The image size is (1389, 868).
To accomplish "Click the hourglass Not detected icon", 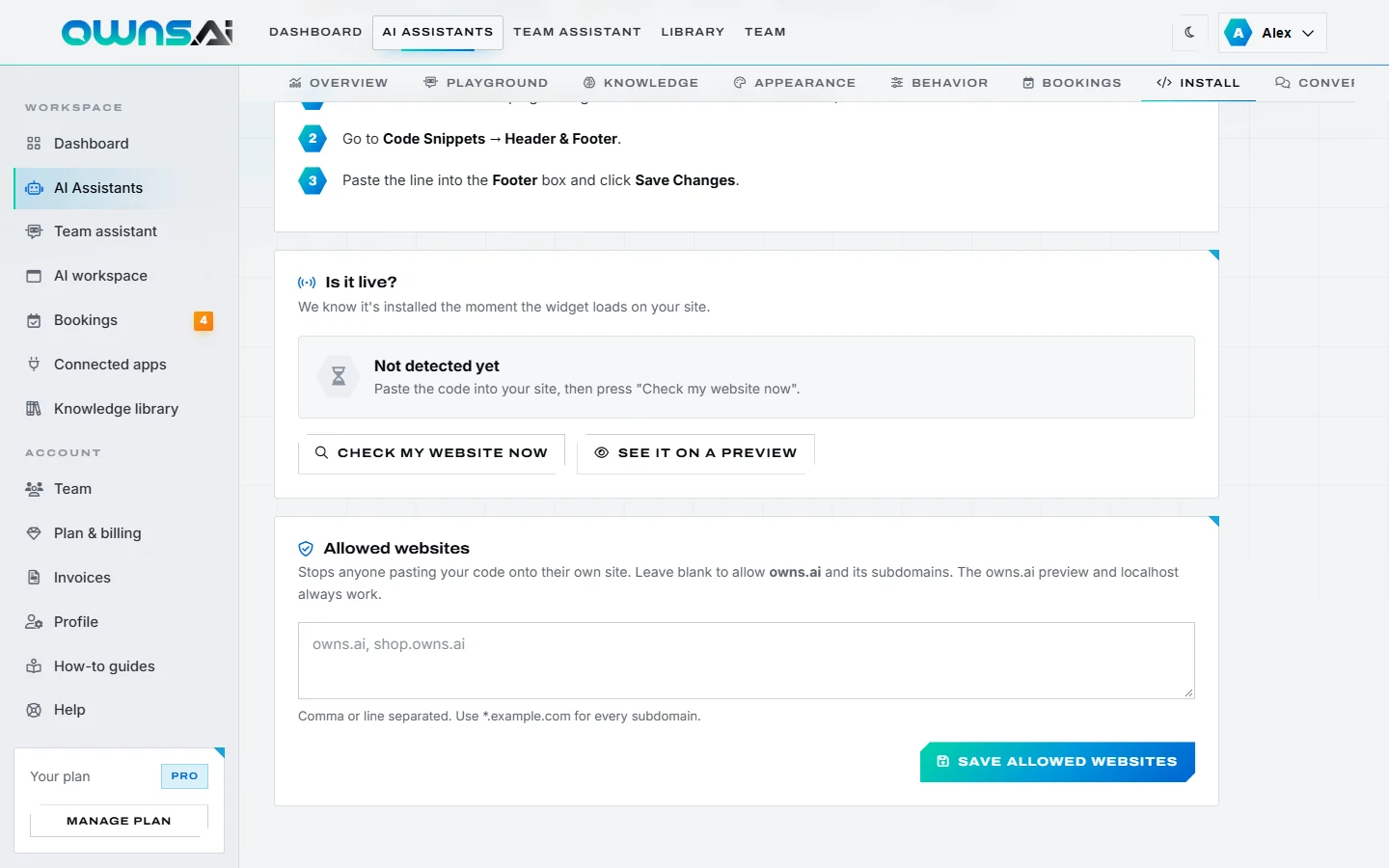I will click(339, 377).
